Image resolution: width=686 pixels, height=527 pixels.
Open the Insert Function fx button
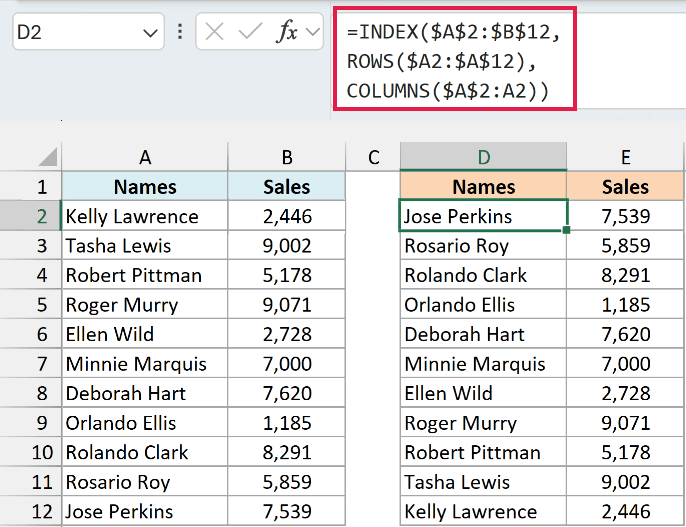287,32
